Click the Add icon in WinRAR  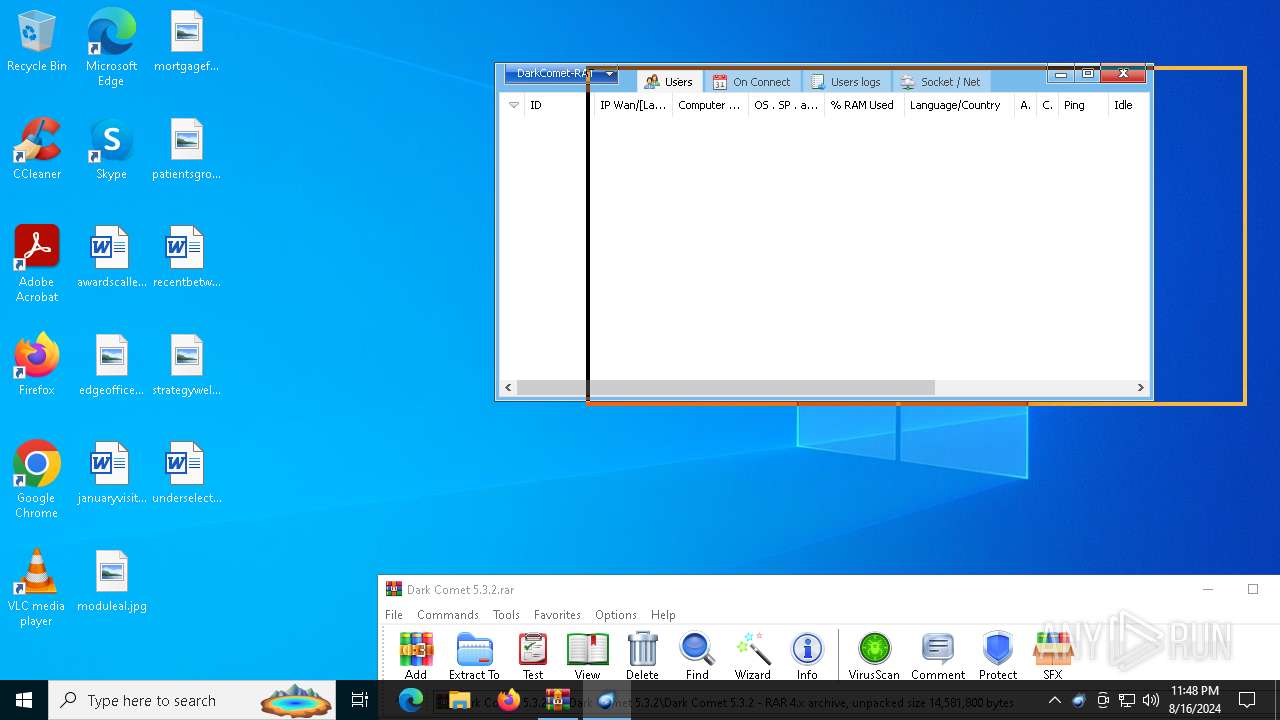(416, 656)
